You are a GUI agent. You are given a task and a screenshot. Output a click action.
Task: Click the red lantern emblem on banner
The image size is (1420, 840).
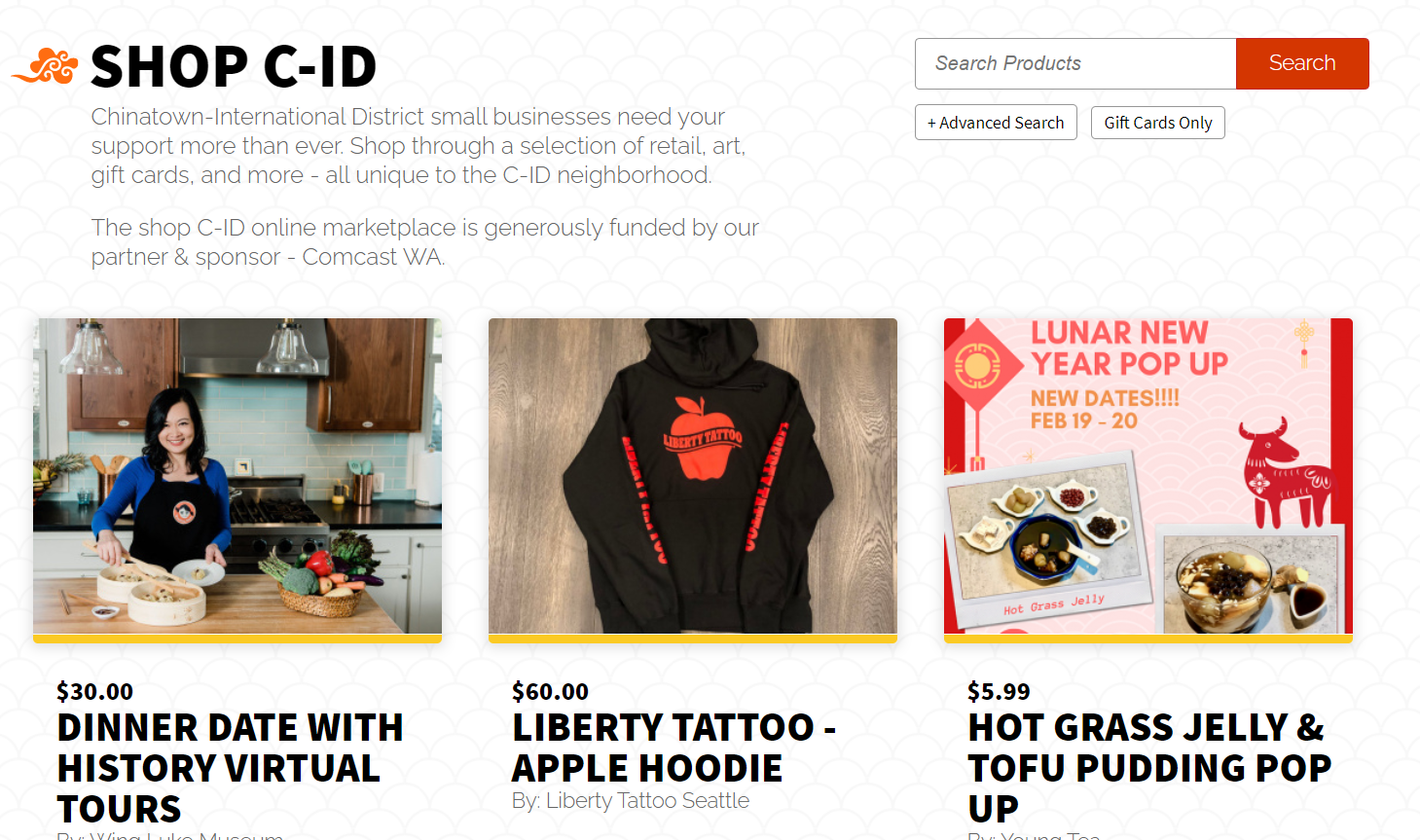(x=977, y=367)
